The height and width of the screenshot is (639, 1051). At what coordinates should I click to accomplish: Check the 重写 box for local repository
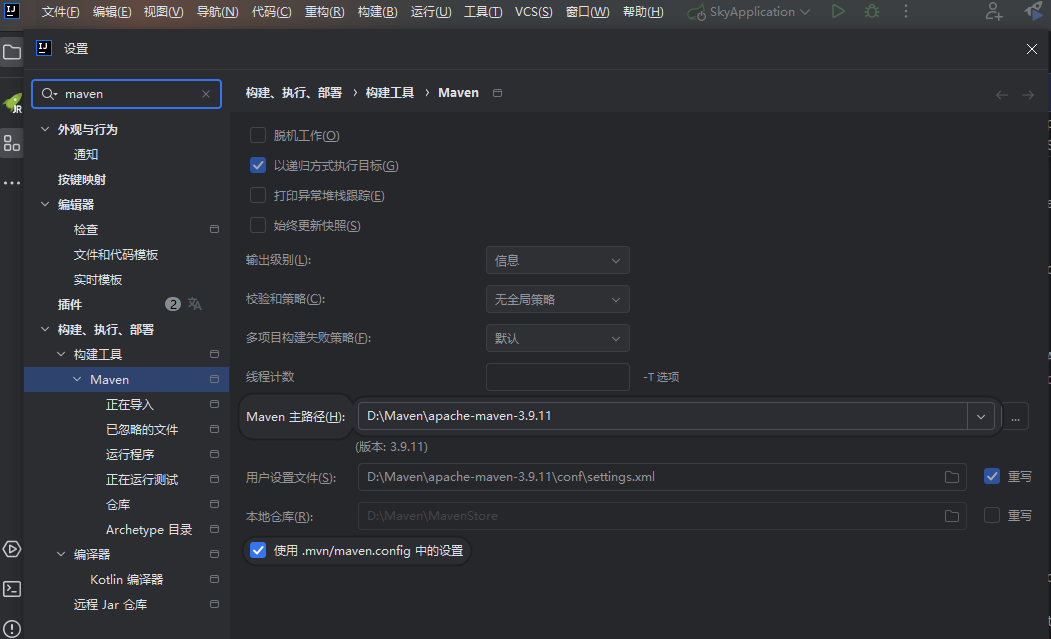coord(992,515)
